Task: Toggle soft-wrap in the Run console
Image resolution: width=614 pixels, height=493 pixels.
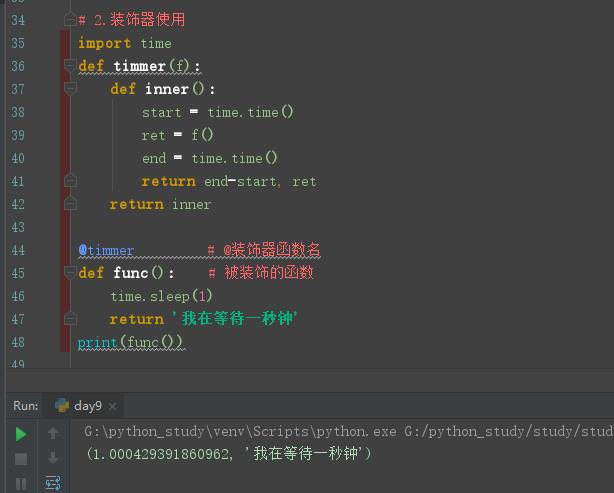Action: point(53,482)
